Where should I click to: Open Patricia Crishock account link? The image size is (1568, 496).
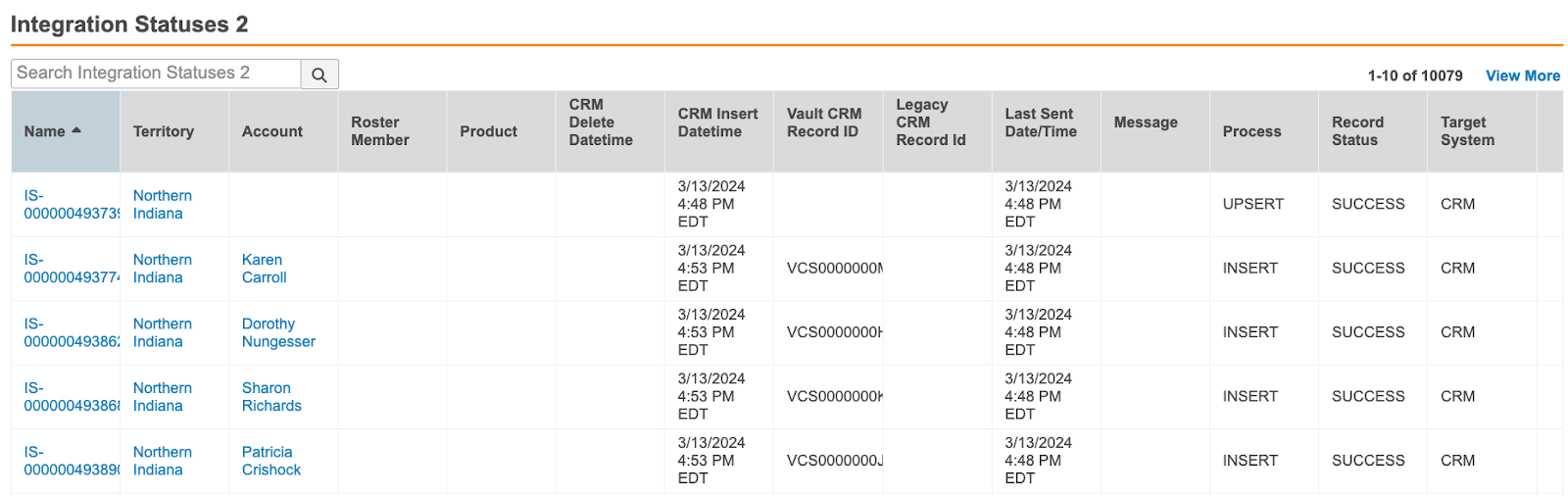(x=271, y=461)
